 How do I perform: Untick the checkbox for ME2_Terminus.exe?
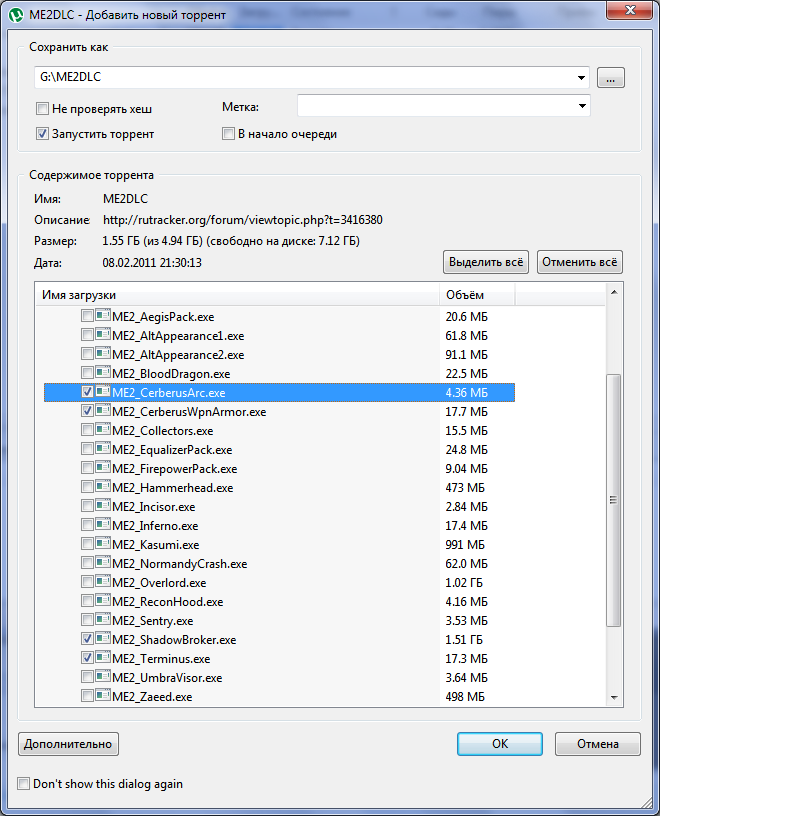87,658
